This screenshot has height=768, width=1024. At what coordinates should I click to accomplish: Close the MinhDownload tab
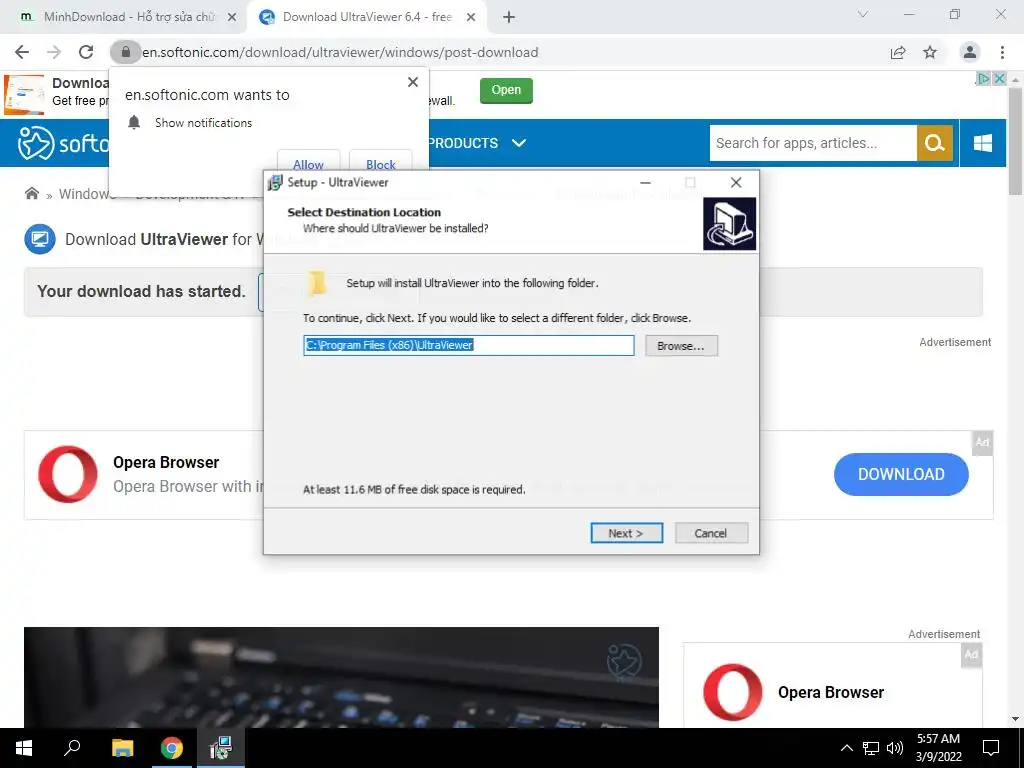(x=232, y=17)
